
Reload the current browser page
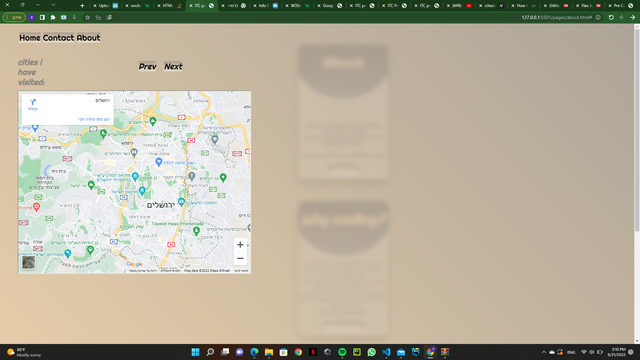point(611,18)
